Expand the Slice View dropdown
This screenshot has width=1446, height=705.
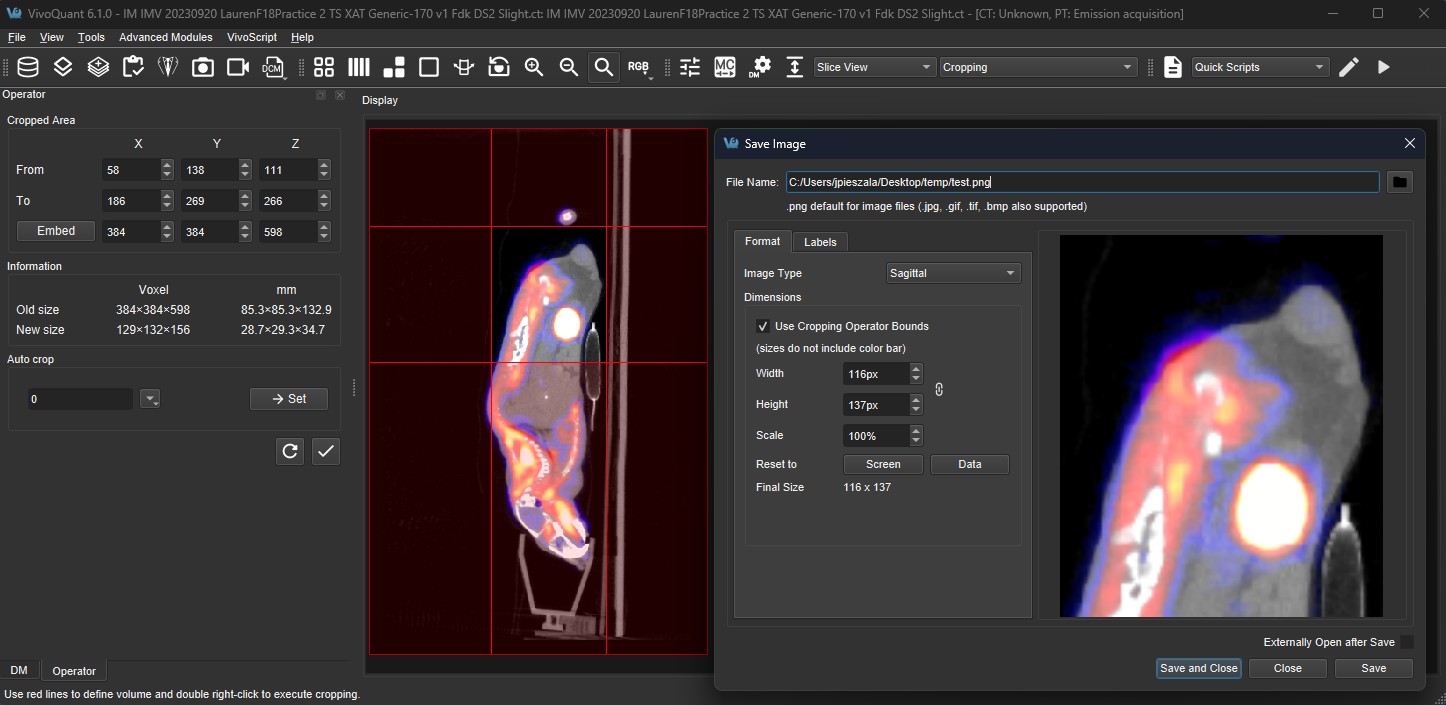(875, 67)
